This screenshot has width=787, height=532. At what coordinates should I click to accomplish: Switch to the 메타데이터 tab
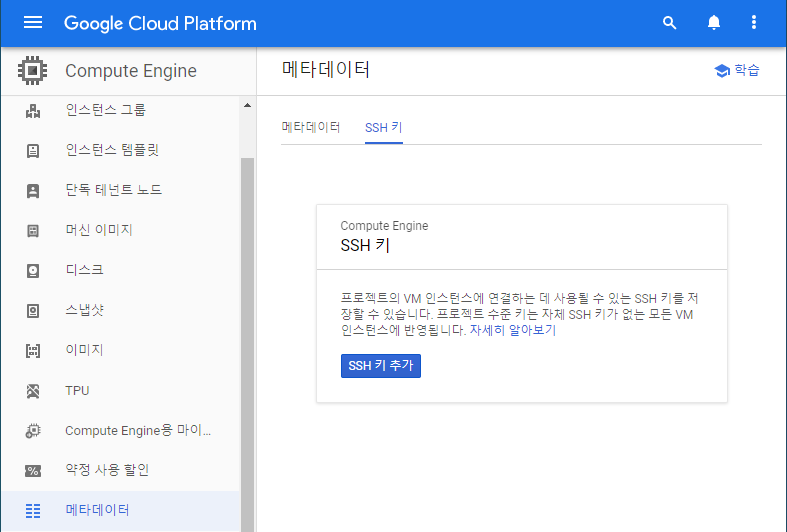tap(311, 127)
